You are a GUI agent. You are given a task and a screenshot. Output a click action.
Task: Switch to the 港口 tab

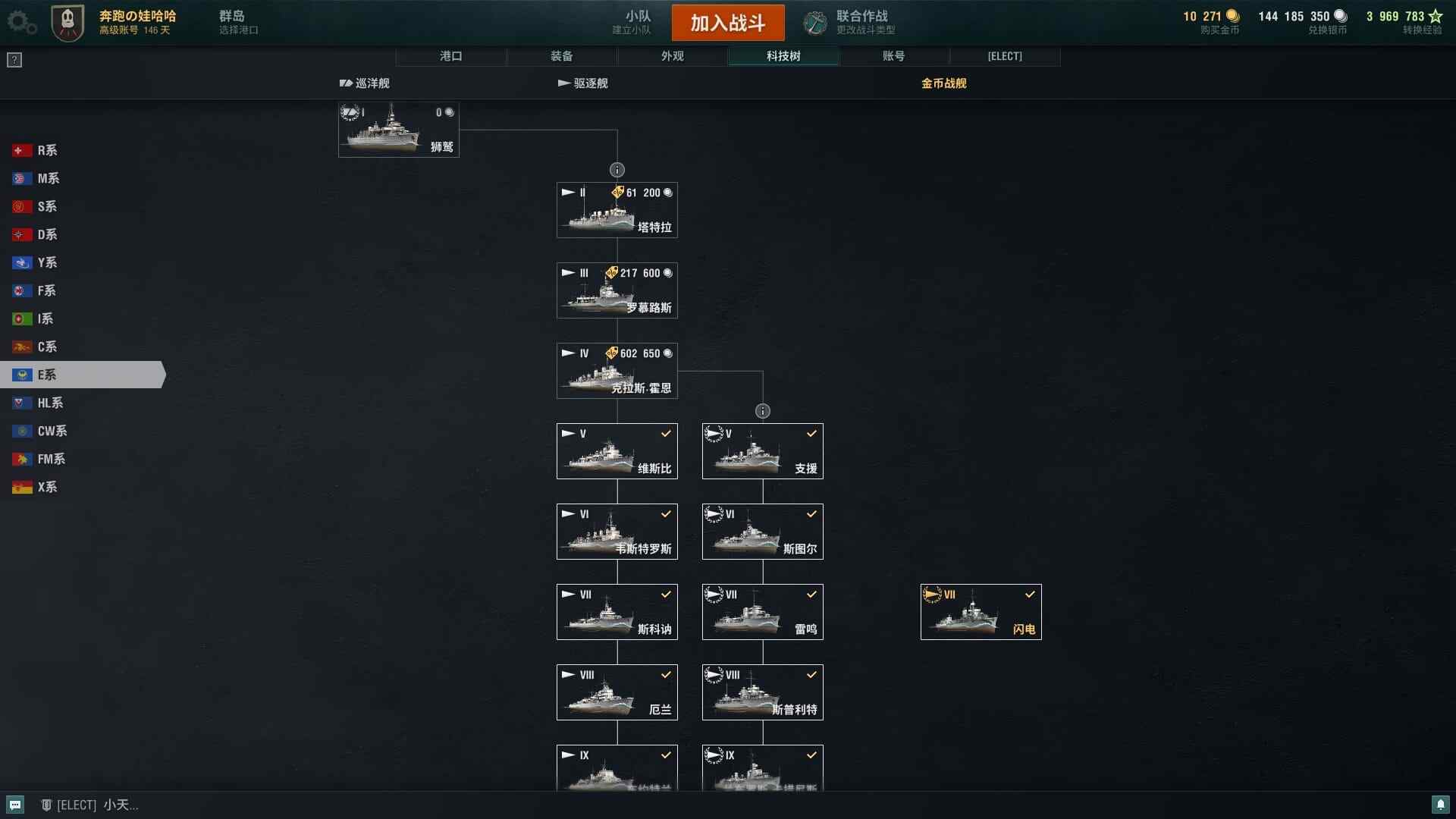[x=451, y=56]
